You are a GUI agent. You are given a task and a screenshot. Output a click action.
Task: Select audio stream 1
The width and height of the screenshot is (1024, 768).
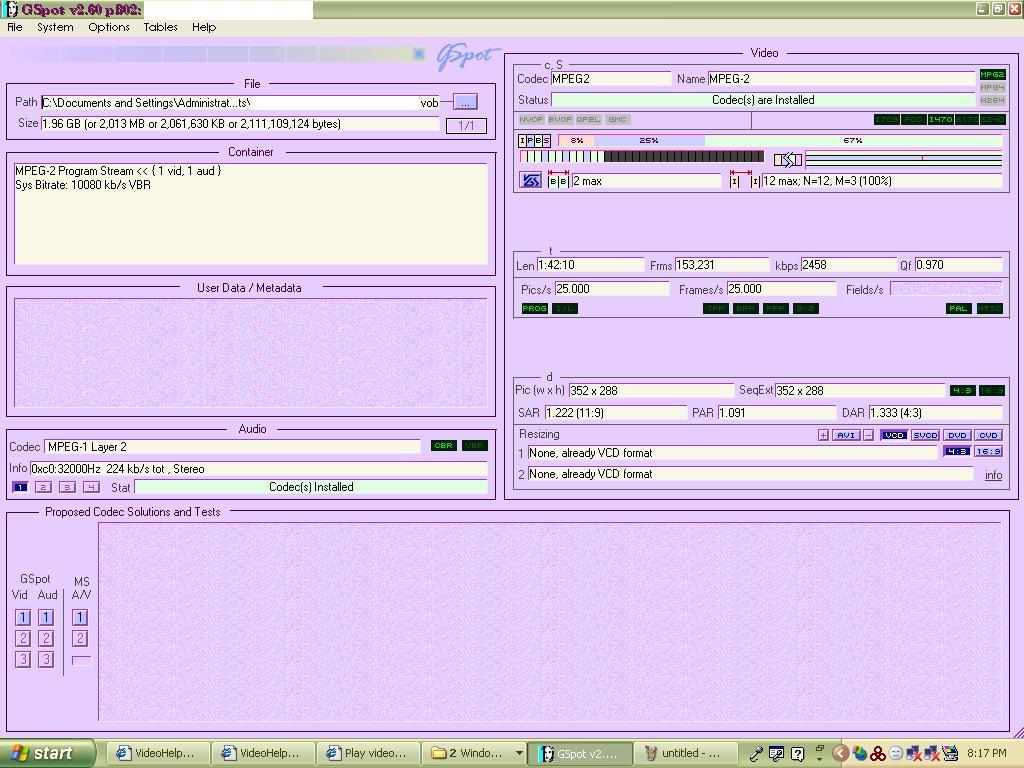point(20,487)
